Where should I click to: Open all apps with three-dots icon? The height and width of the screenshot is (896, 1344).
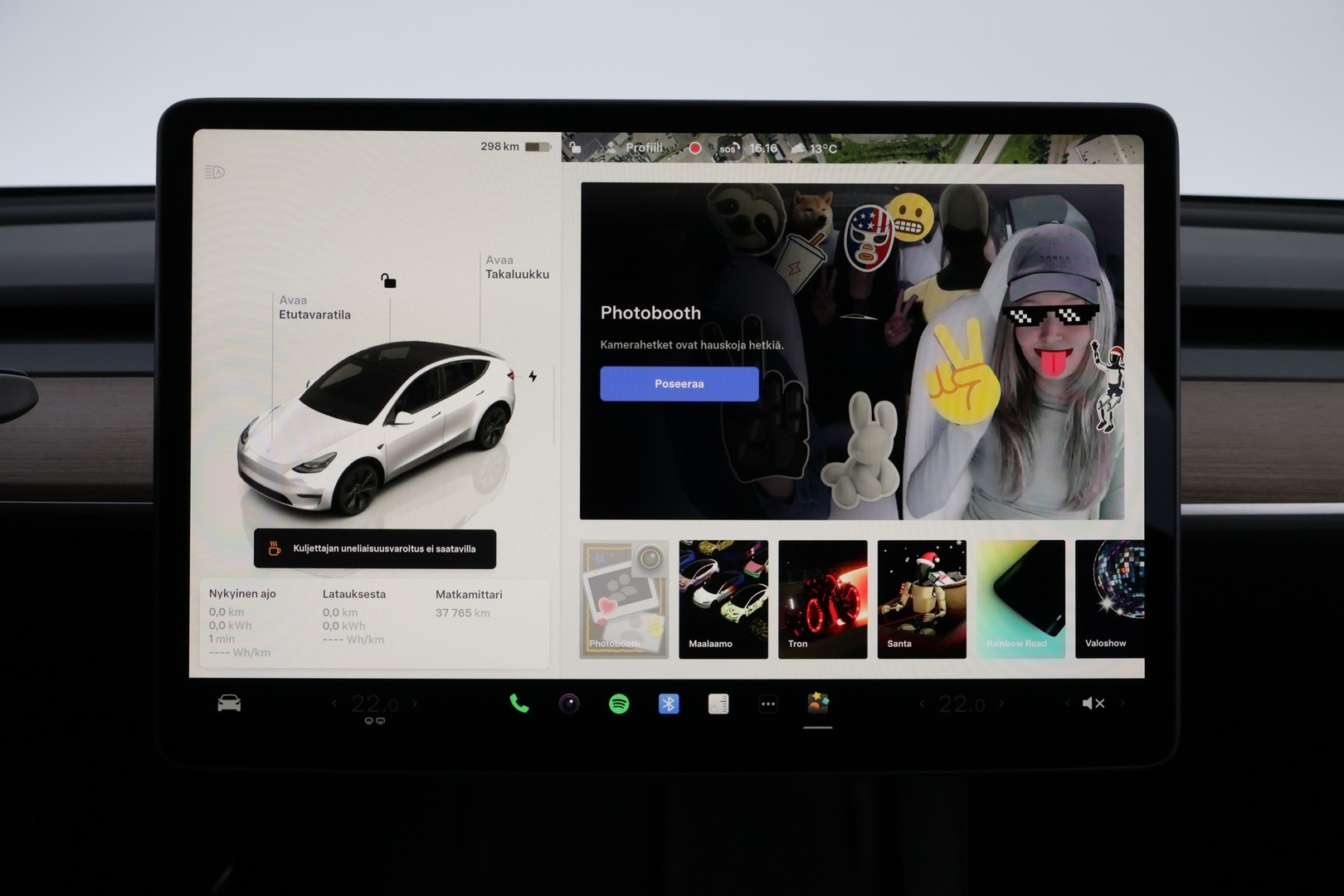[x=768, y=704]
